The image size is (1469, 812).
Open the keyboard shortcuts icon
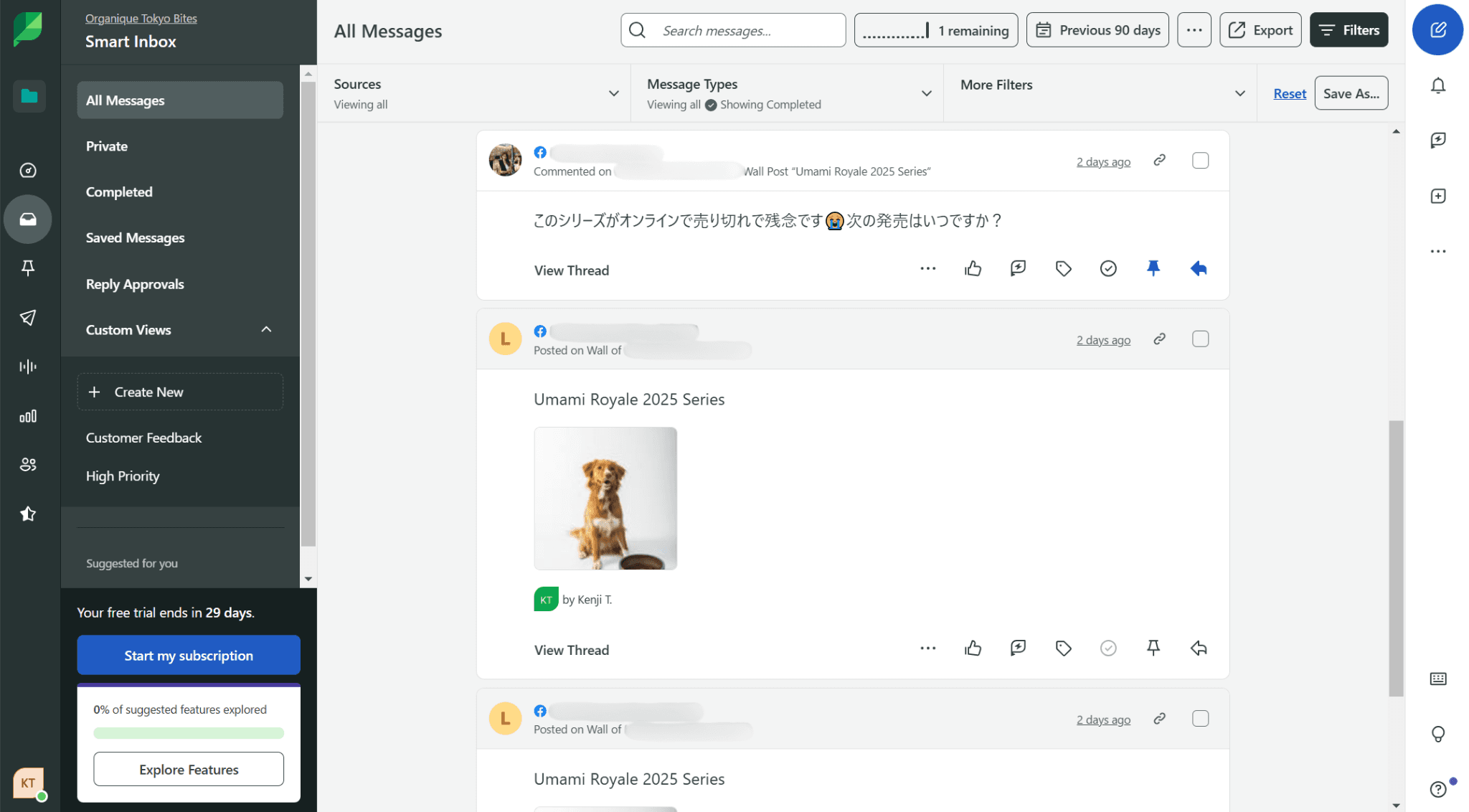coord(1437,679)
